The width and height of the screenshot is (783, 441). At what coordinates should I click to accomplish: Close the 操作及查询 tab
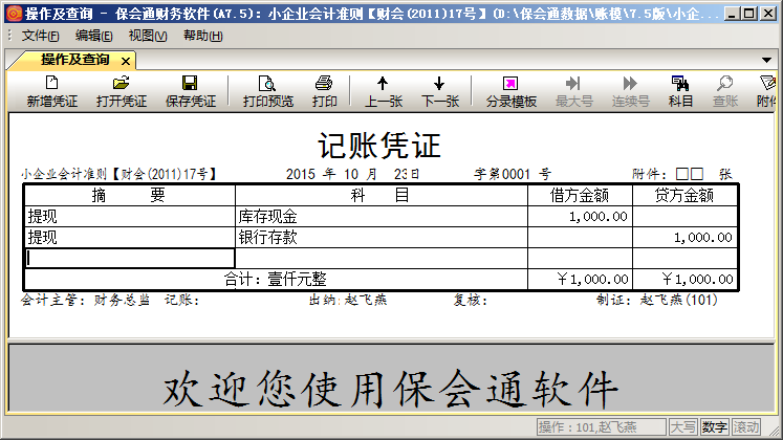(123, 60)
